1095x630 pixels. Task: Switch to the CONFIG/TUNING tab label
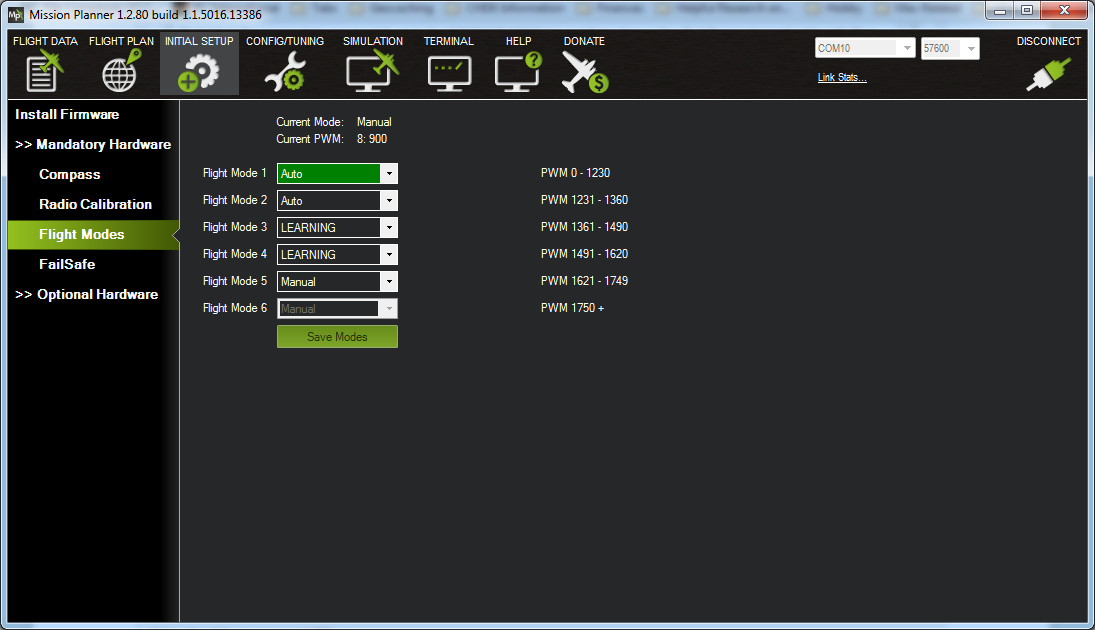[285, 41]
